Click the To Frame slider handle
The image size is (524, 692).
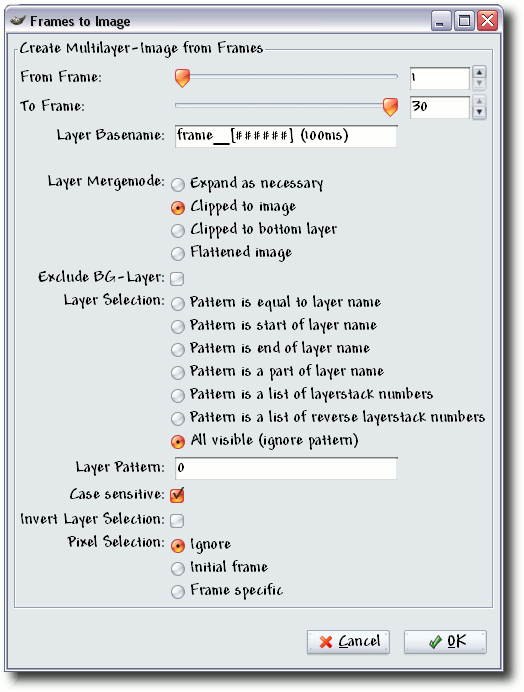point(390,107)
